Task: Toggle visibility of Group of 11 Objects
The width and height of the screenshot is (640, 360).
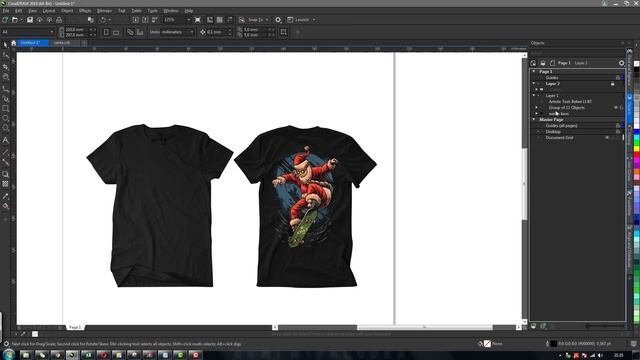Action: click(x=616, y=107)
